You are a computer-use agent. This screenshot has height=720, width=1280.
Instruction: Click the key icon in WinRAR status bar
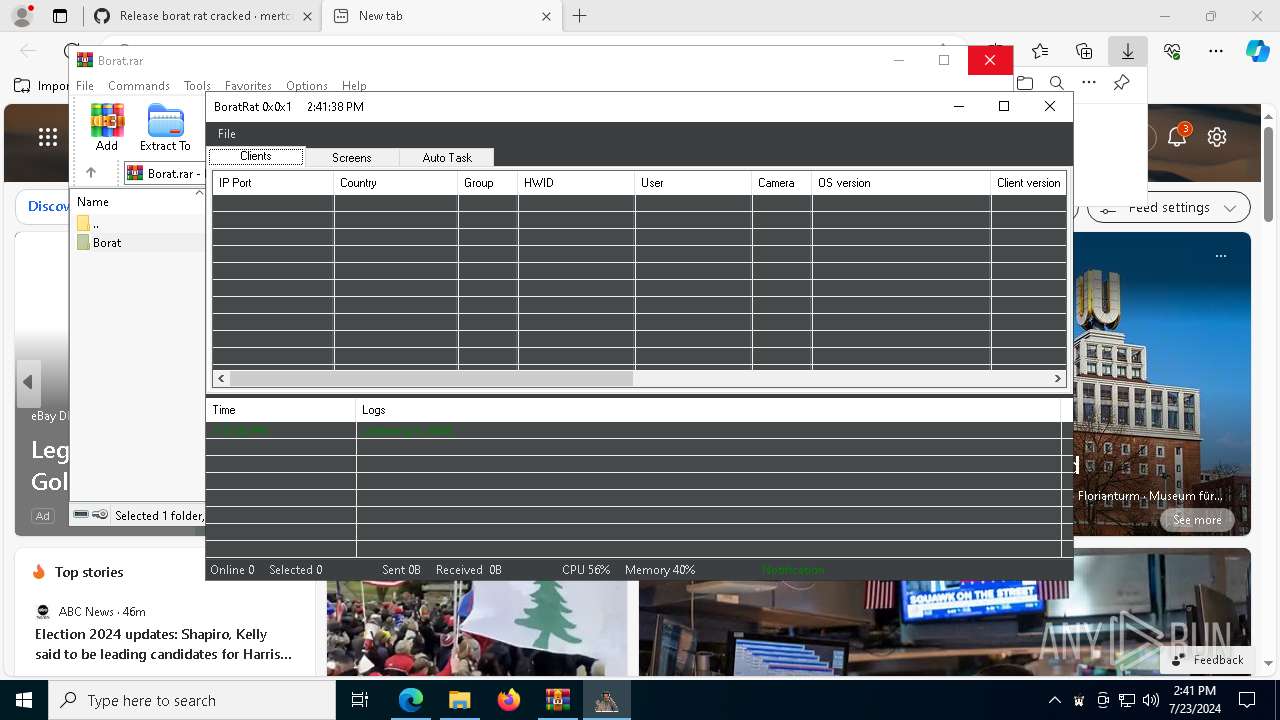(100, 515)
